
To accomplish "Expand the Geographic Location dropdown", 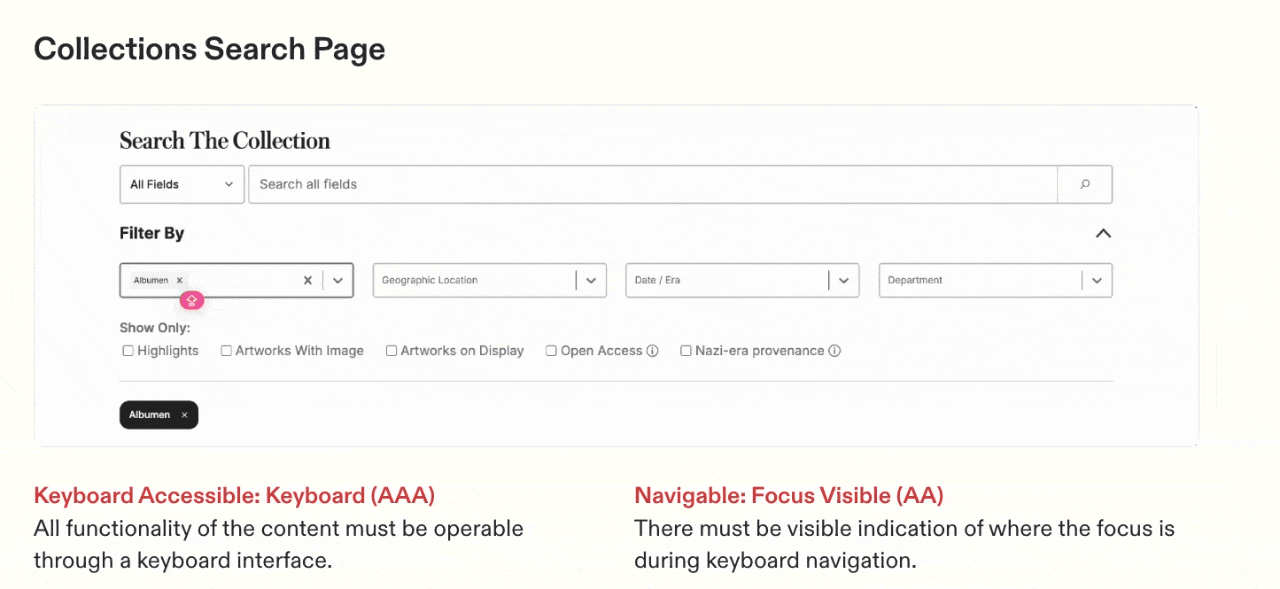I will [591, 281].
